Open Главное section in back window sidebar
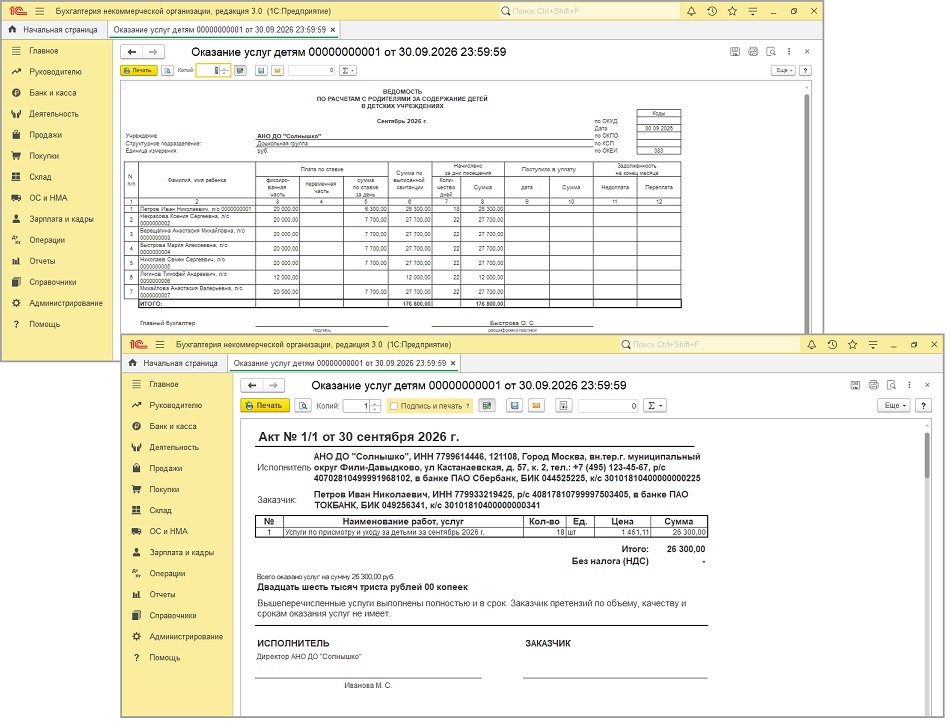This screenshot has width=950, height=724. [44, 51]
